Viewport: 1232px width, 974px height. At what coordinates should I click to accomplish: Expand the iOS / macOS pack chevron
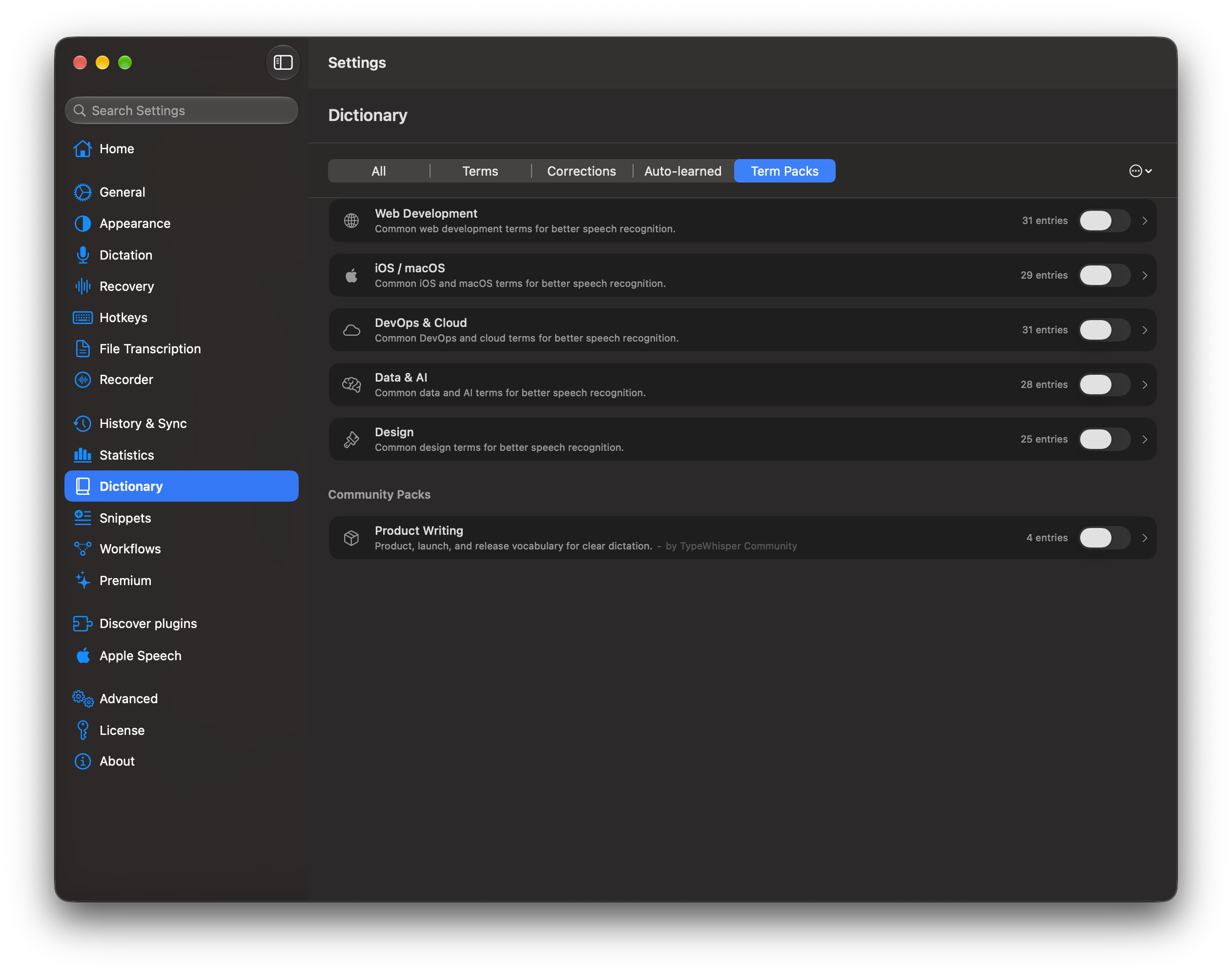click(x=1145, y=275)
